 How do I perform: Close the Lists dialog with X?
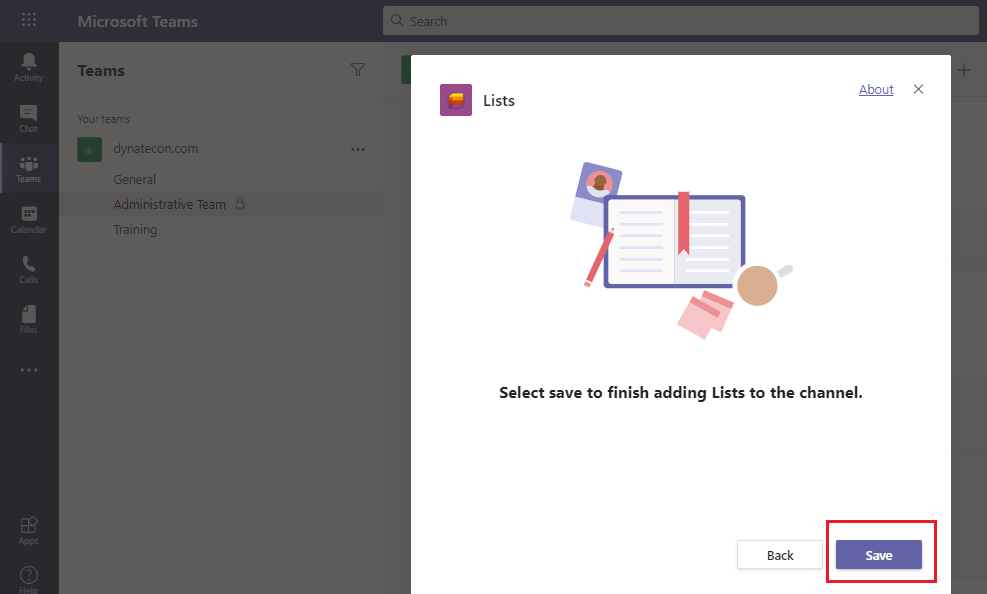[918, 89]
